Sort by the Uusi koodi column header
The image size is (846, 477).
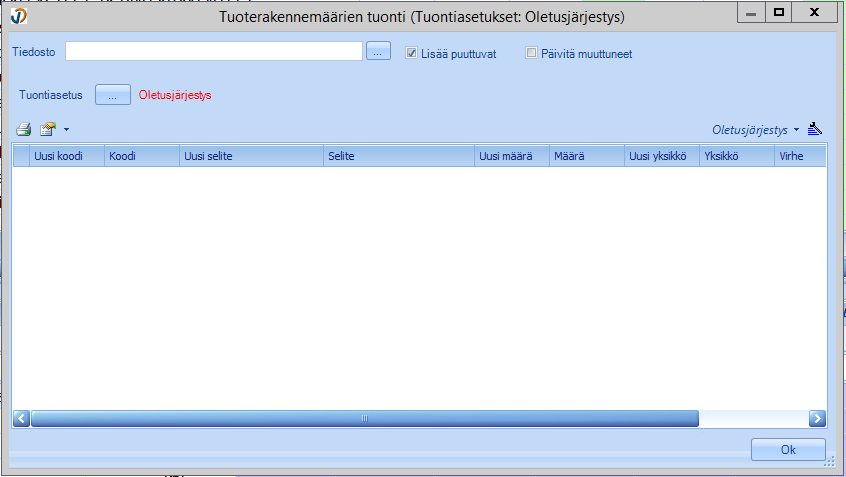coord(66,156)
